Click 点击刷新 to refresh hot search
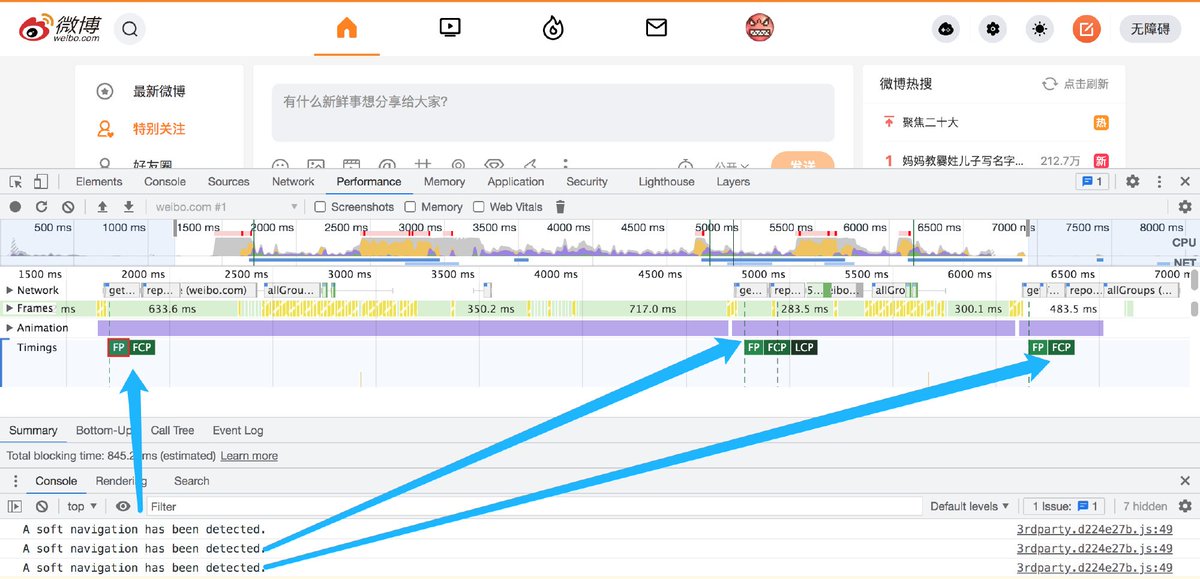Screen dimensions: 1200x579 click(1076, 84)
